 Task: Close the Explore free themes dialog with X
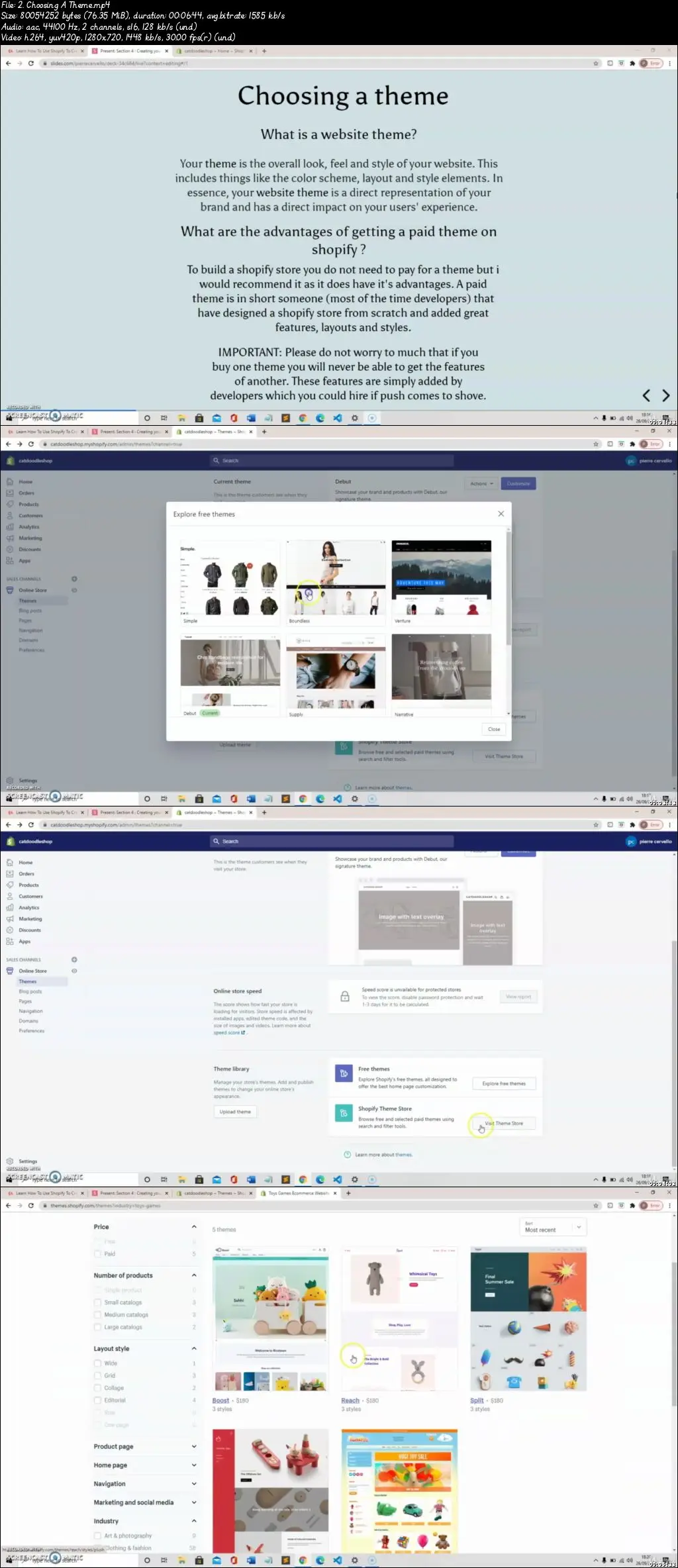click(501, 514)
